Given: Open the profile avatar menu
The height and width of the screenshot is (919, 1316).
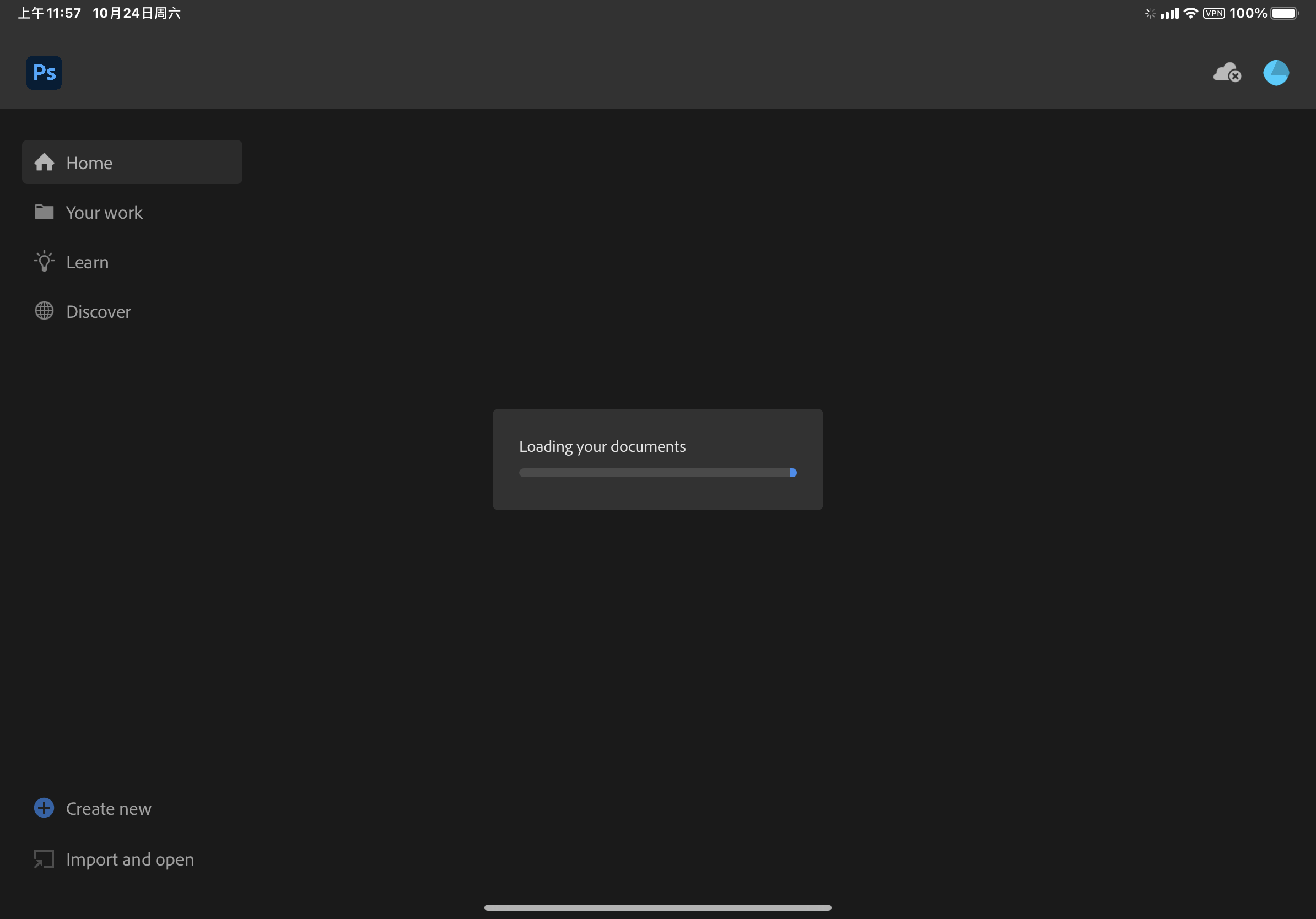Looking at the screenshot, I should point(1275,72).
